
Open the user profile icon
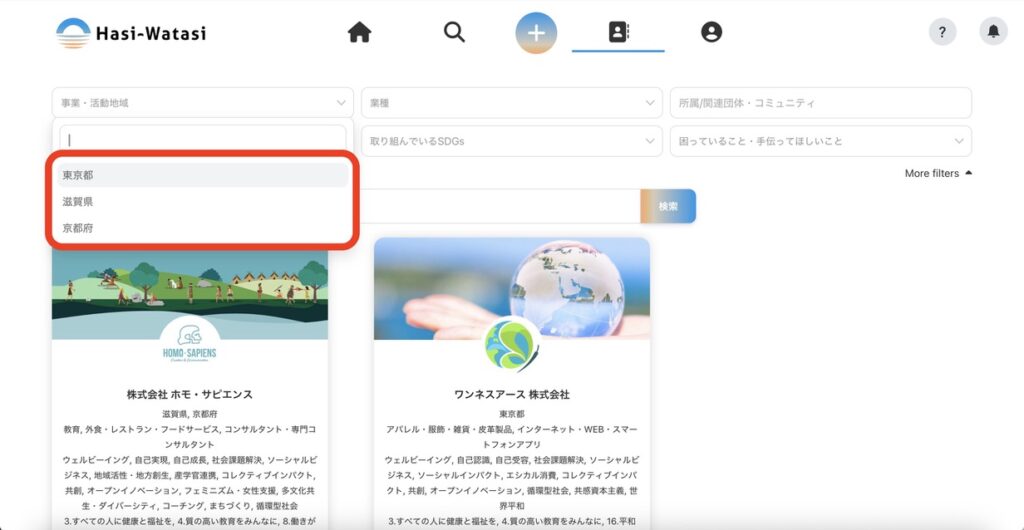(x=711, y=33)
